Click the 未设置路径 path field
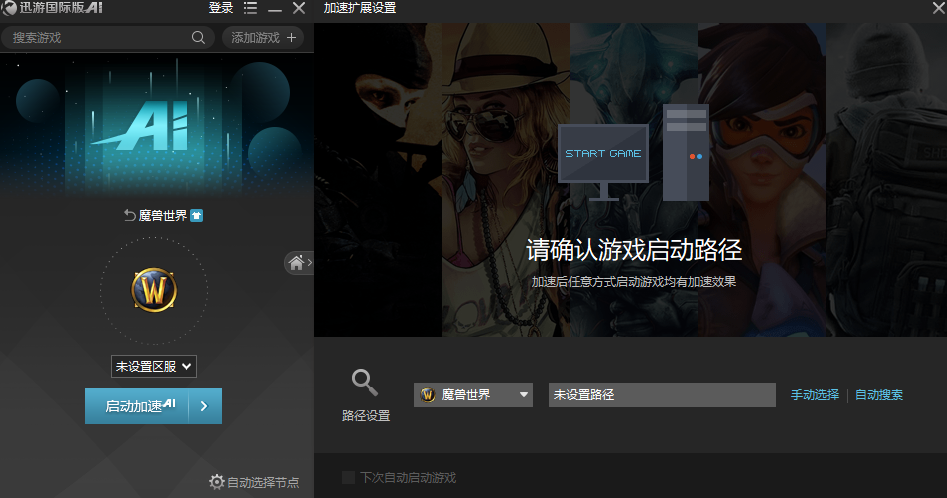The image size is (947, 498). (662, 395)
